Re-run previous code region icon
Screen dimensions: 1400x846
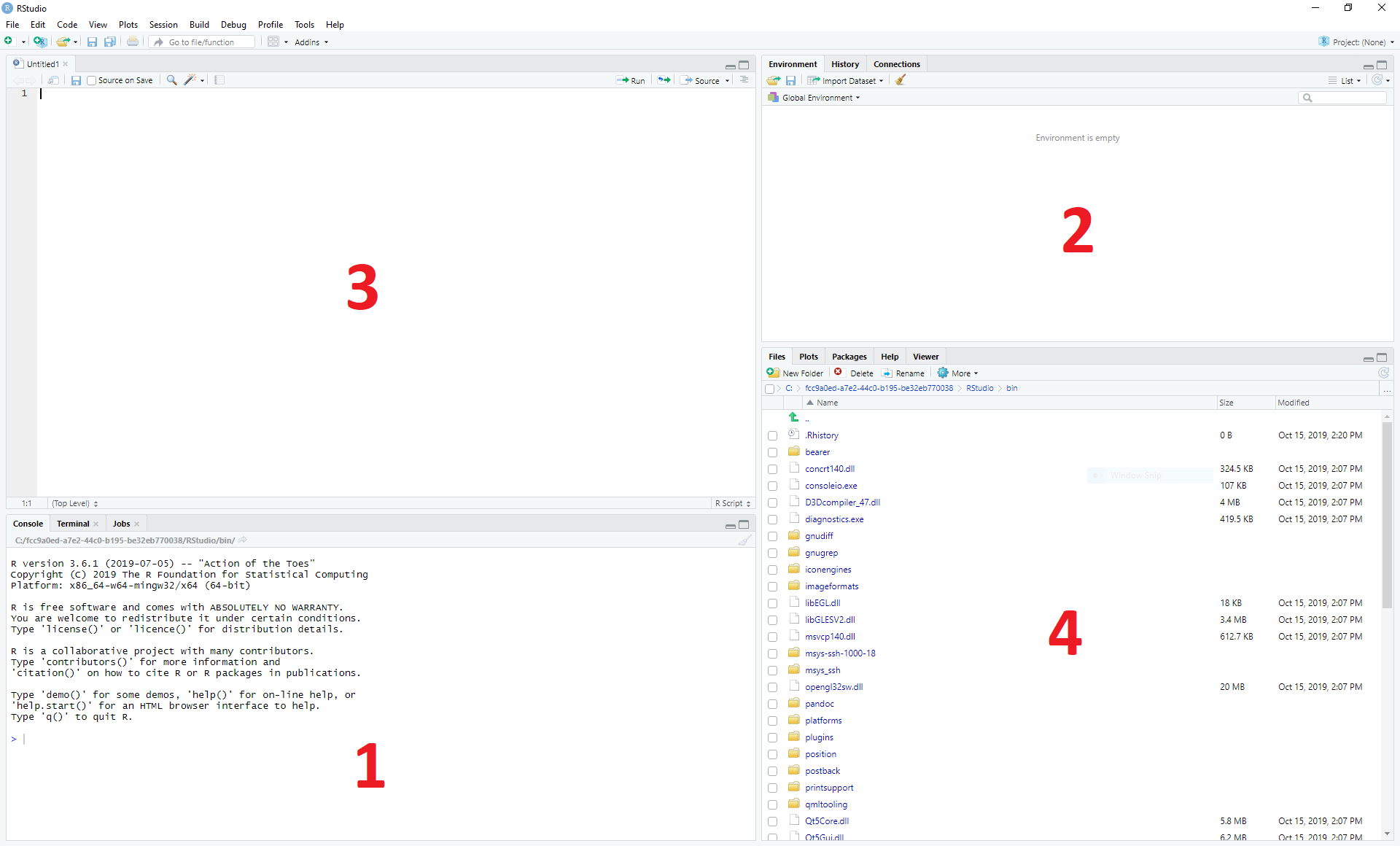click(664, 80)
